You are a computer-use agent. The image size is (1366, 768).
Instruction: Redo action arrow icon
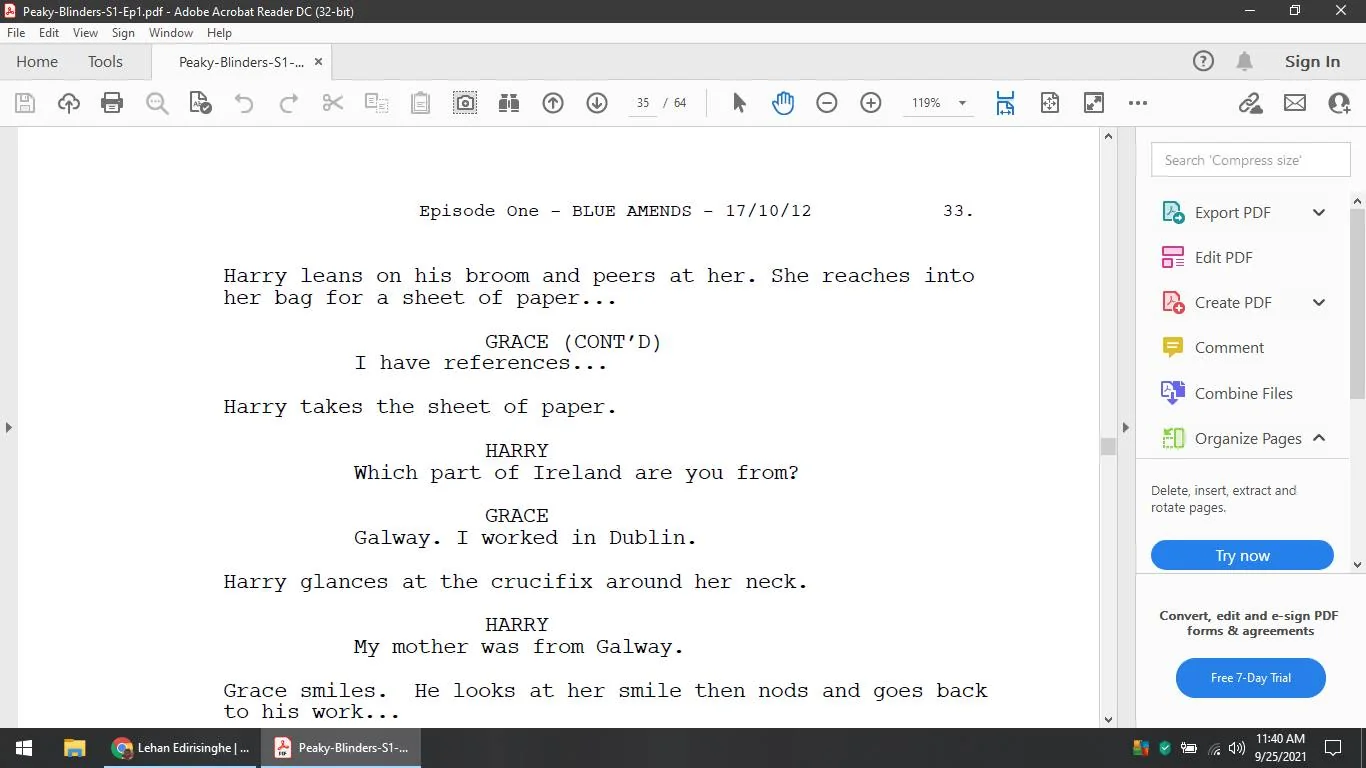tap(288, 103)
